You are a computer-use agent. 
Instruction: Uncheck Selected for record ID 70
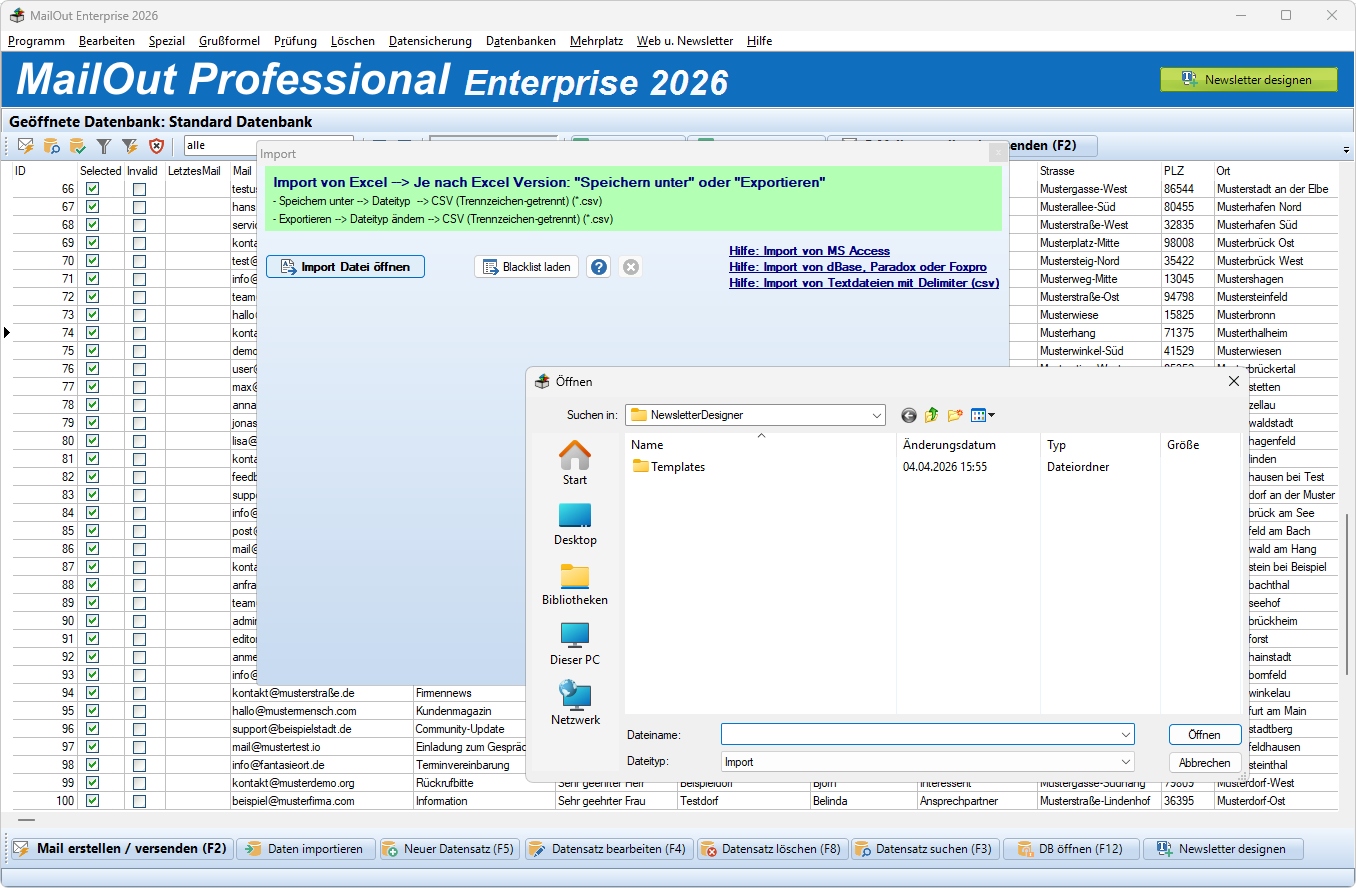pyautogui.click(x=93, y=261)
